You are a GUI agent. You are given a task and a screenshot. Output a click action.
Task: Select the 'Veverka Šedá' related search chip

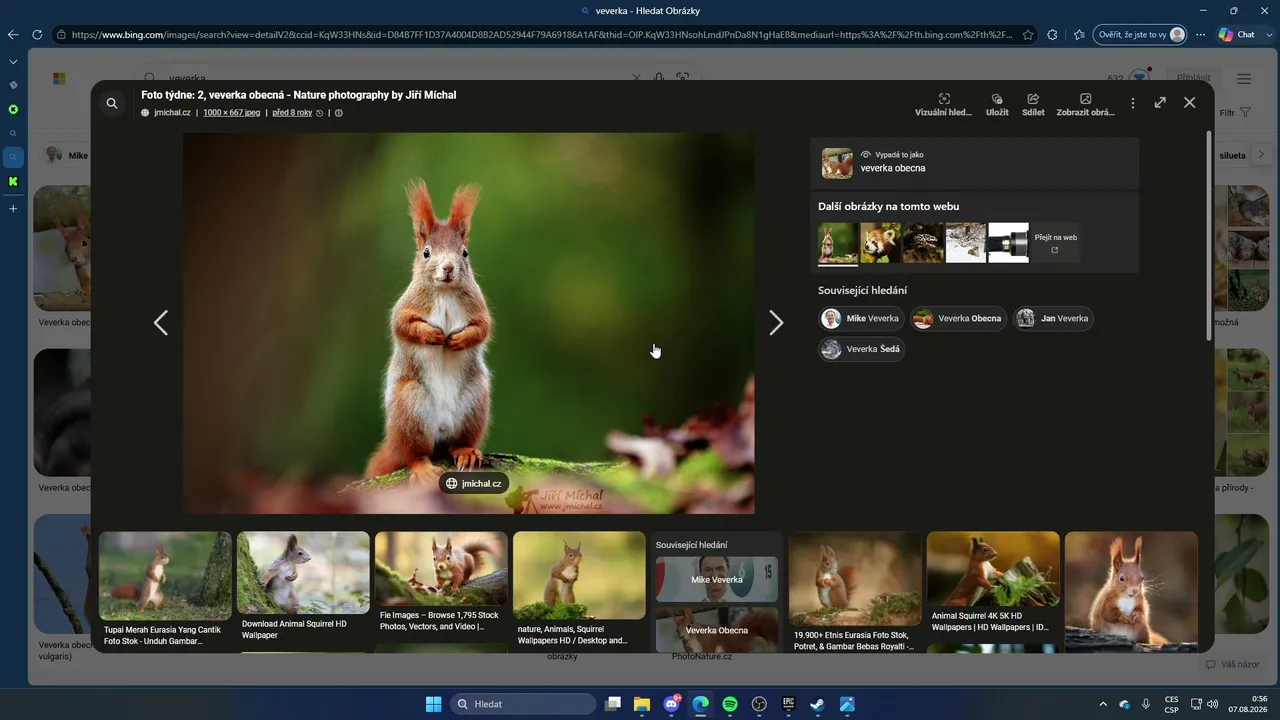pyautogui.click(x=861, y=349)
